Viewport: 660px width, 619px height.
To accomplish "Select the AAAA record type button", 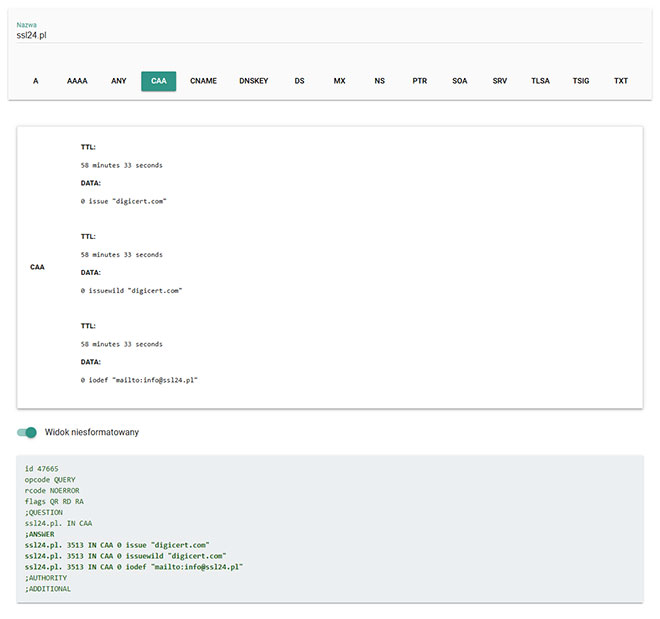I will pyautogui.click(x=77, y=81).
